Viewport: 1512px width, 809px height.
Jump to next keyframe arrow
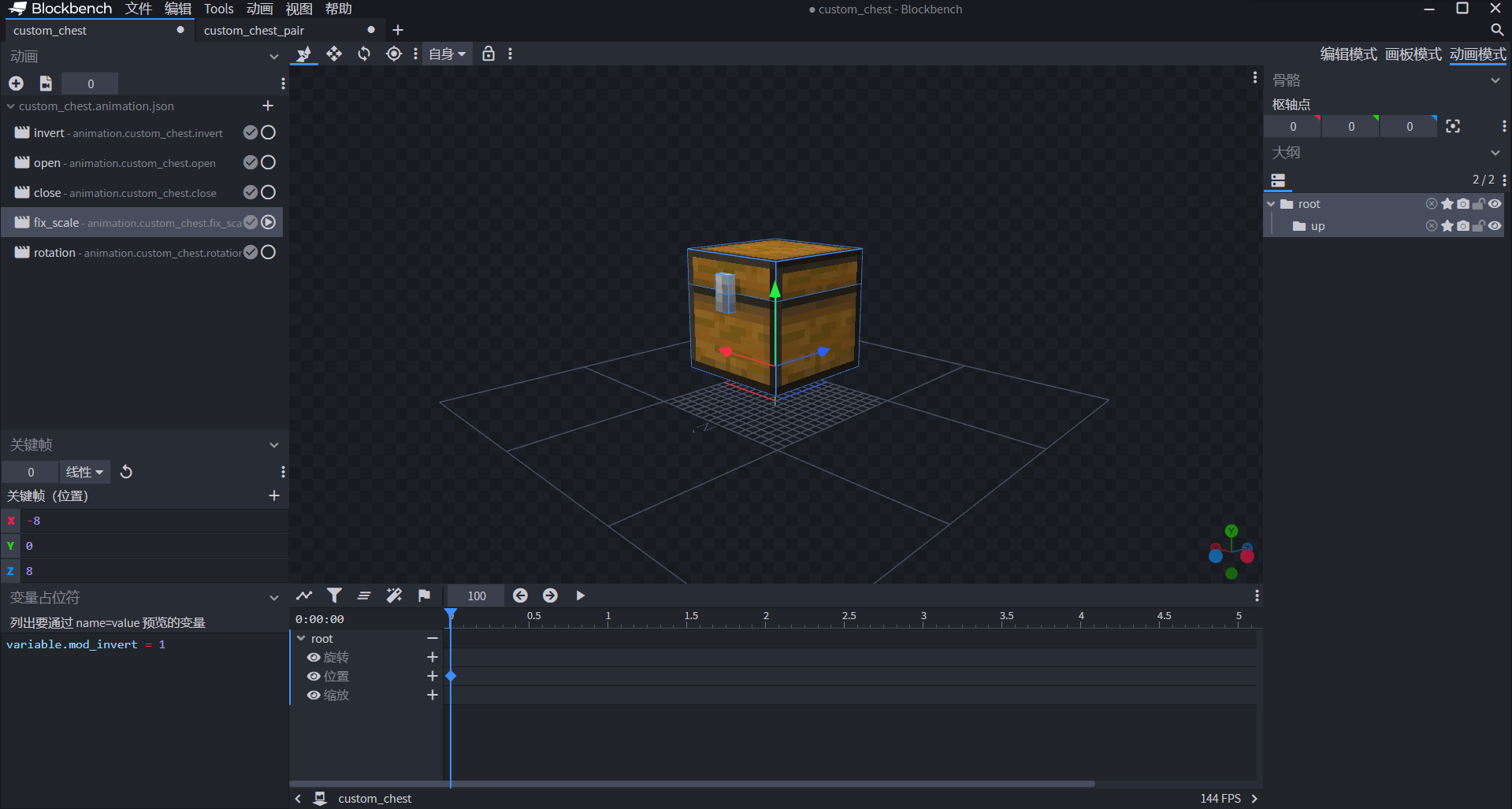[x=550, y=596]
